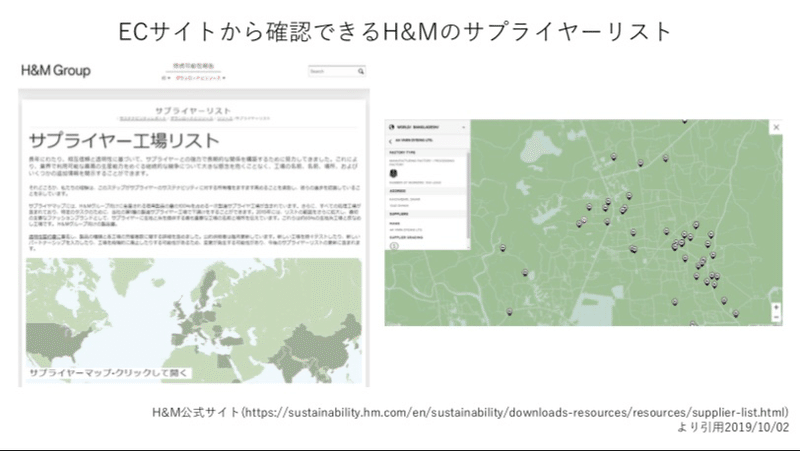Click the first breadcrumb link under サプライヤーリスト
This screenshot has height=451, width=800.
143,118
